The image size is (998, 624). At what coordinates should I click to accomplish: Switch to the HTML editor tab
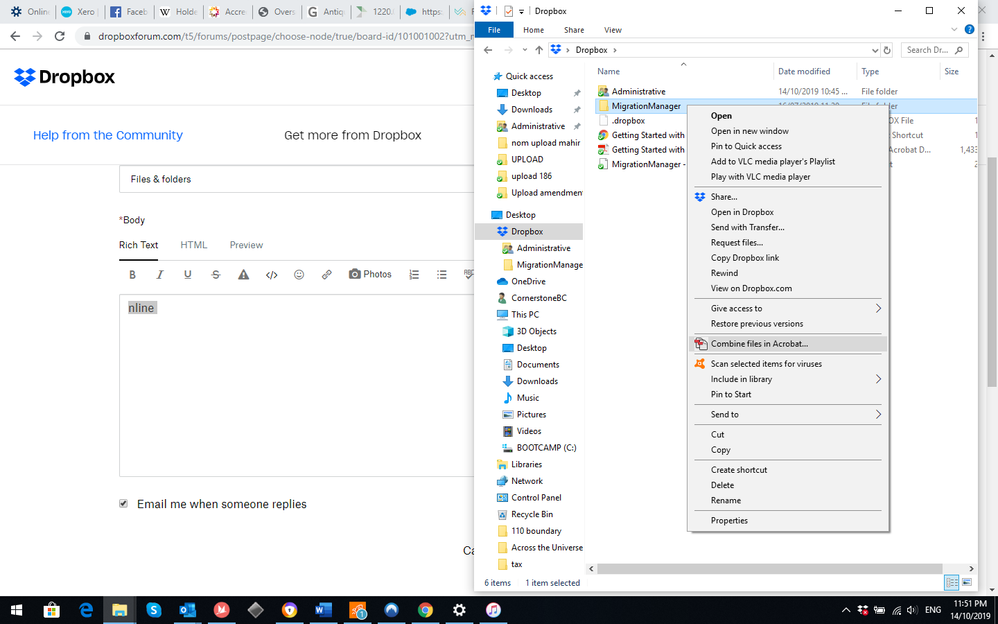[x=194, y=245]
